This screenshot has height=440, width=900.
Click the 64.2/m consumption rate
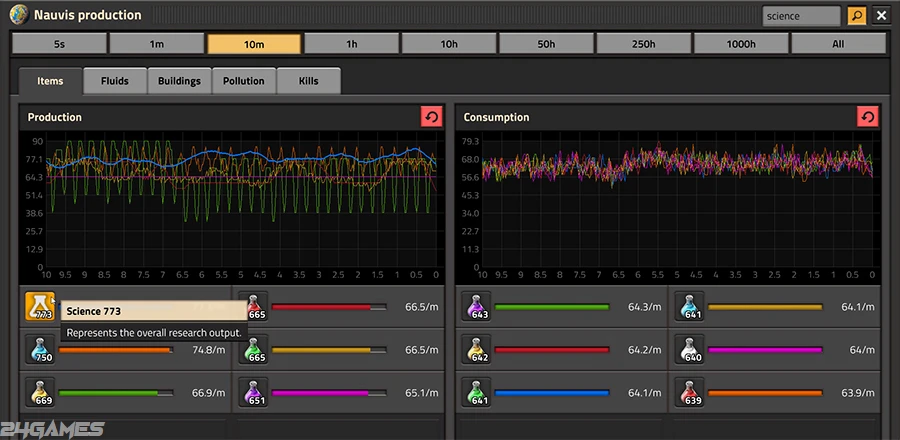click(x=644, y=350)
